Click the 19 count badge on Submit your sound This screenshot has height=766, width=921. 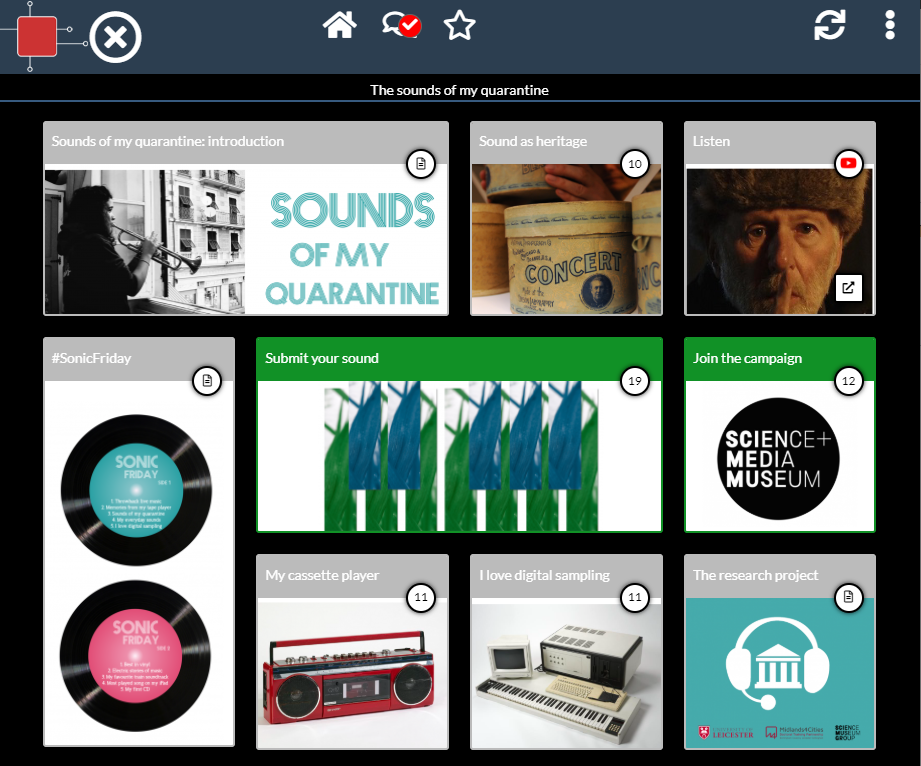click(x=635, y=381)
